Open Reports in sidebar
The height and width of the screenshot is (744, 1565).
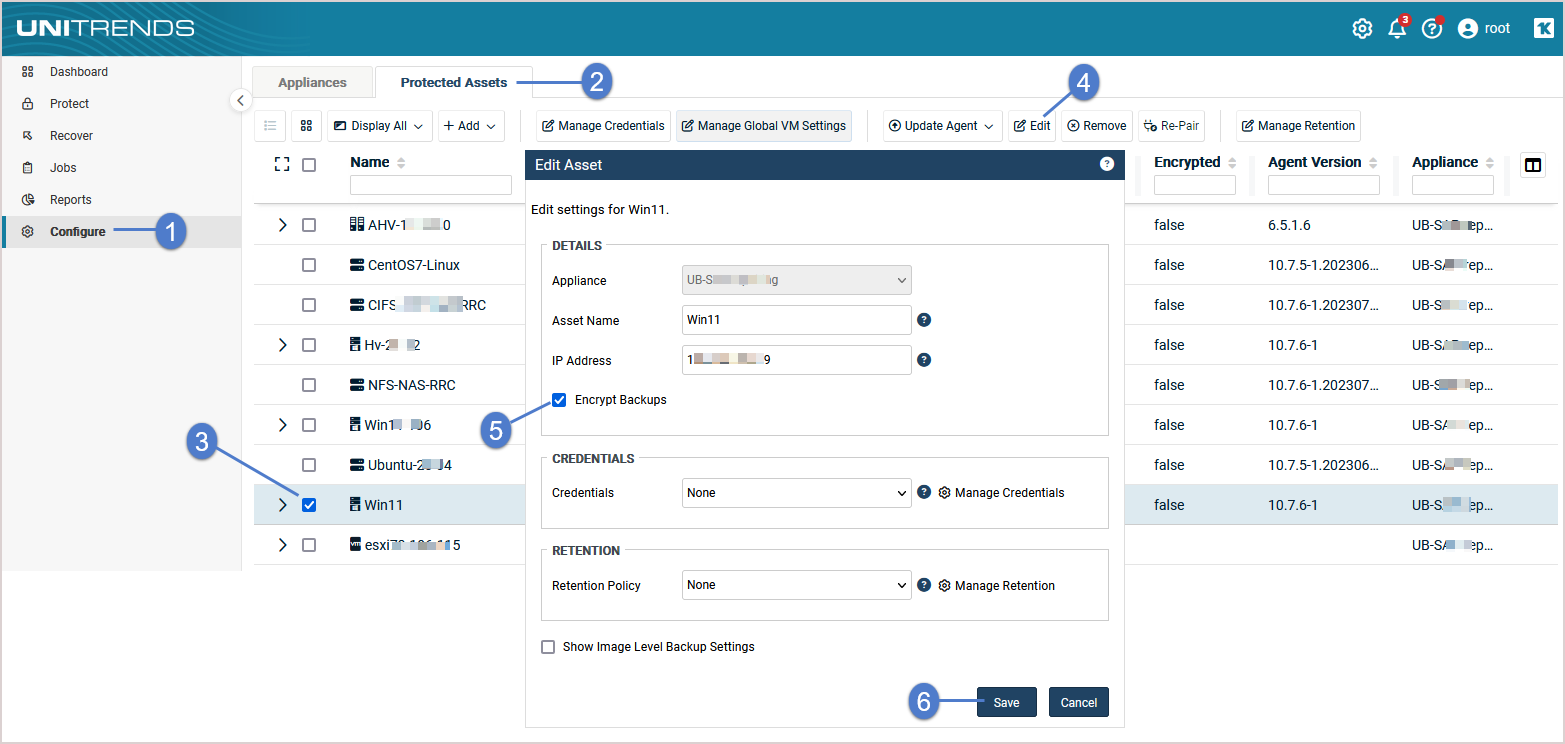click(121, 200)
